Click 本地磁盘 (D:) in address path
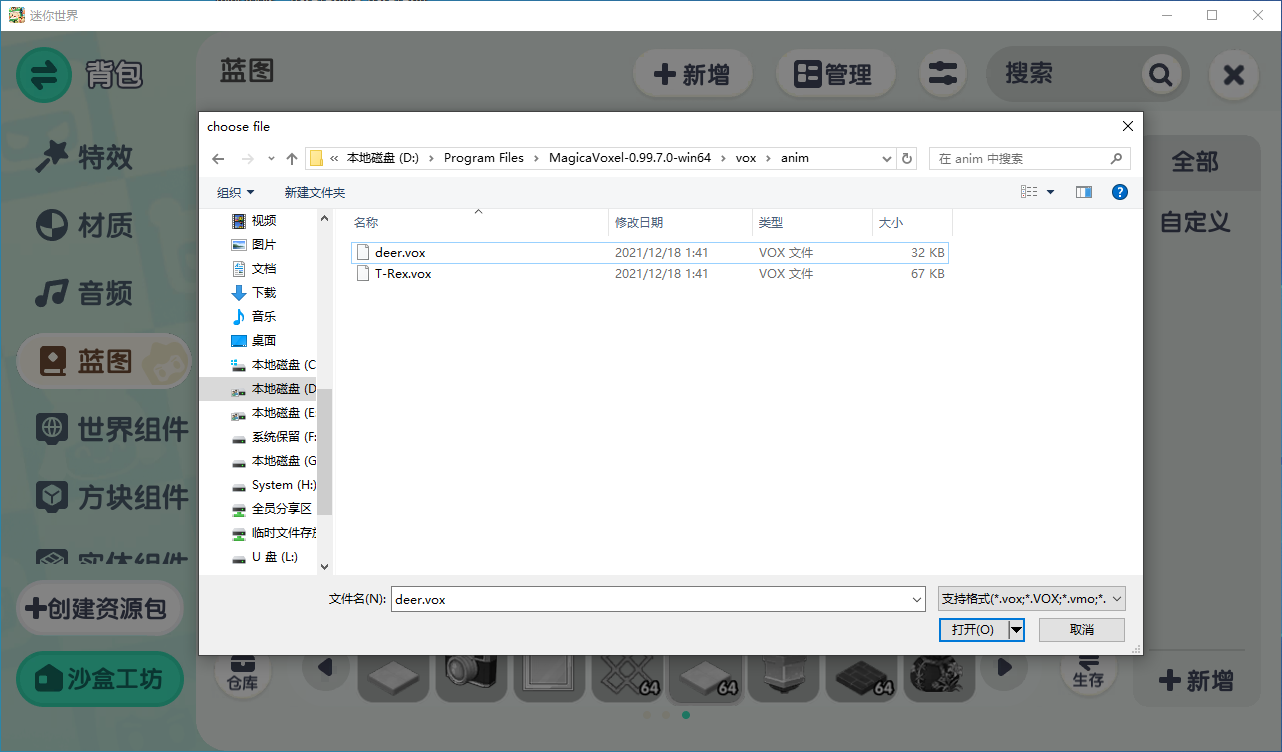The height and width of the screenshot is (752, 1282). click(385, 158)
